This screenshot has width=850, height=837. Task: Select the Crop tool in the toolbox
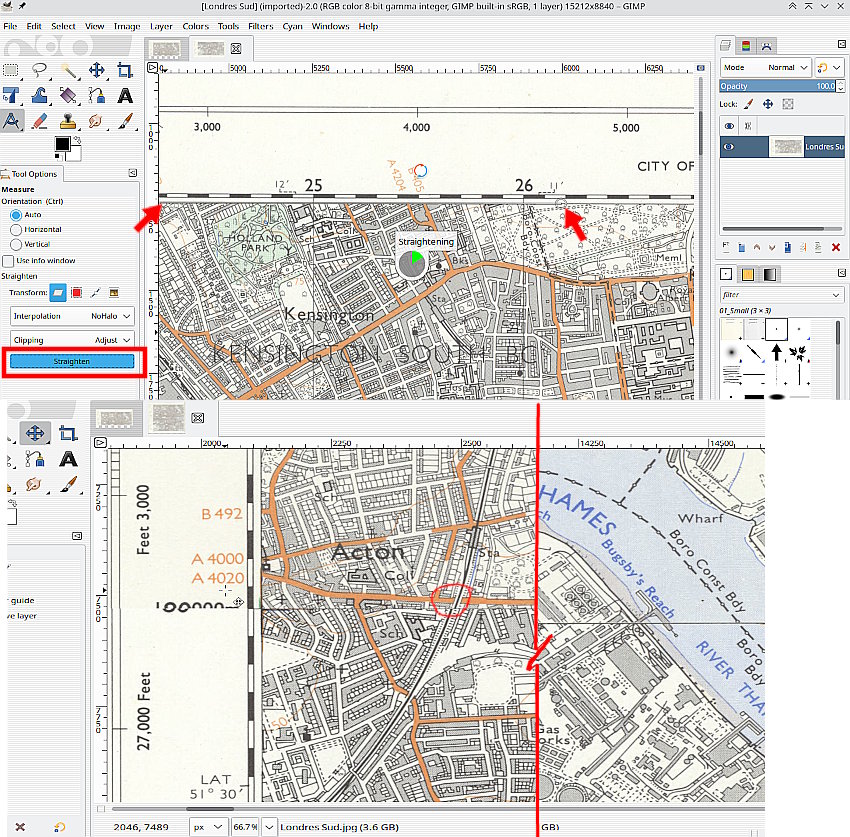tap(125, 70)
